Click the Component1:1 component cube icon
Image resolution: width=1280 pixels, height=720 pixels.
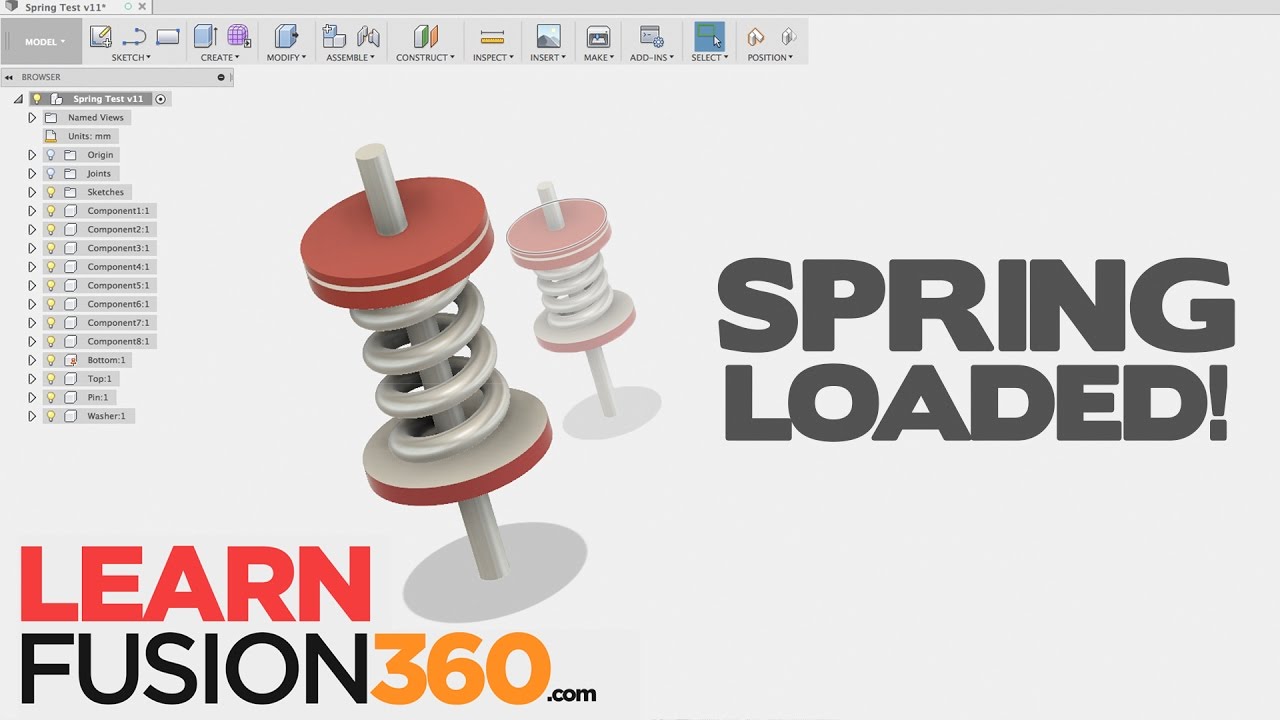(70, 211)
